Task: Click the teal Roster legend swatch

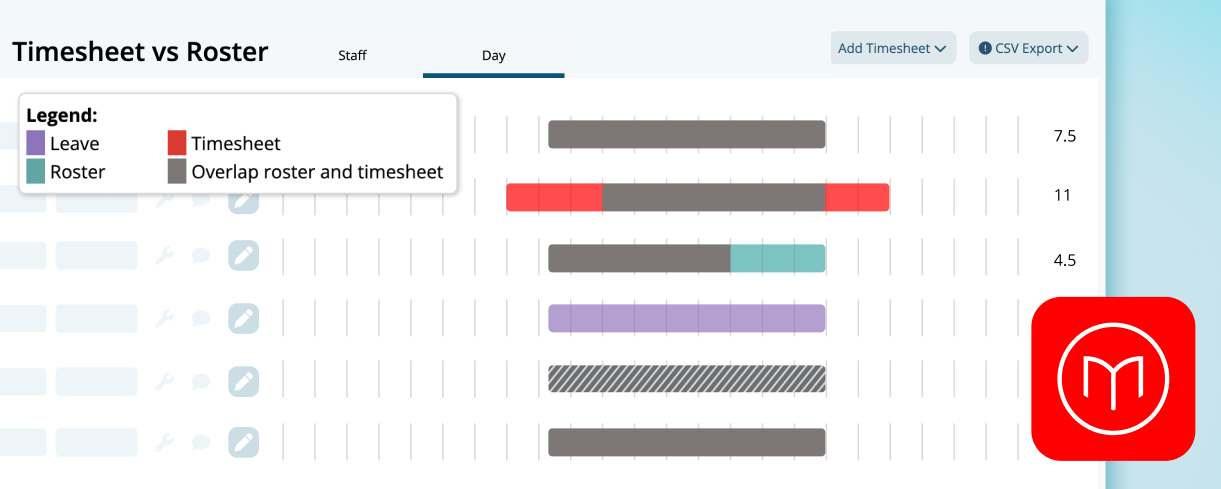Action: click(x=36, y=171)
